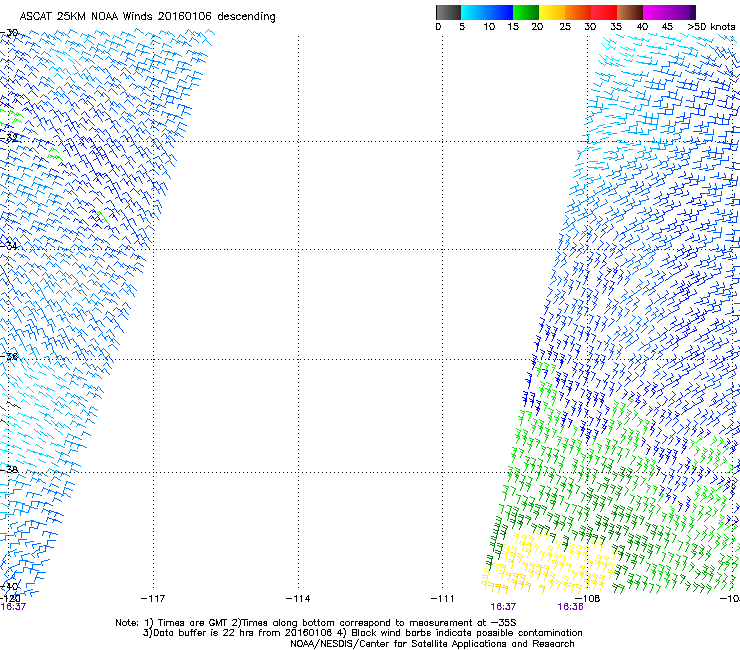The width and height of the screenshot is (740, 650).
Task: Click the -108 longitude axis label
Action: (587, 599)
